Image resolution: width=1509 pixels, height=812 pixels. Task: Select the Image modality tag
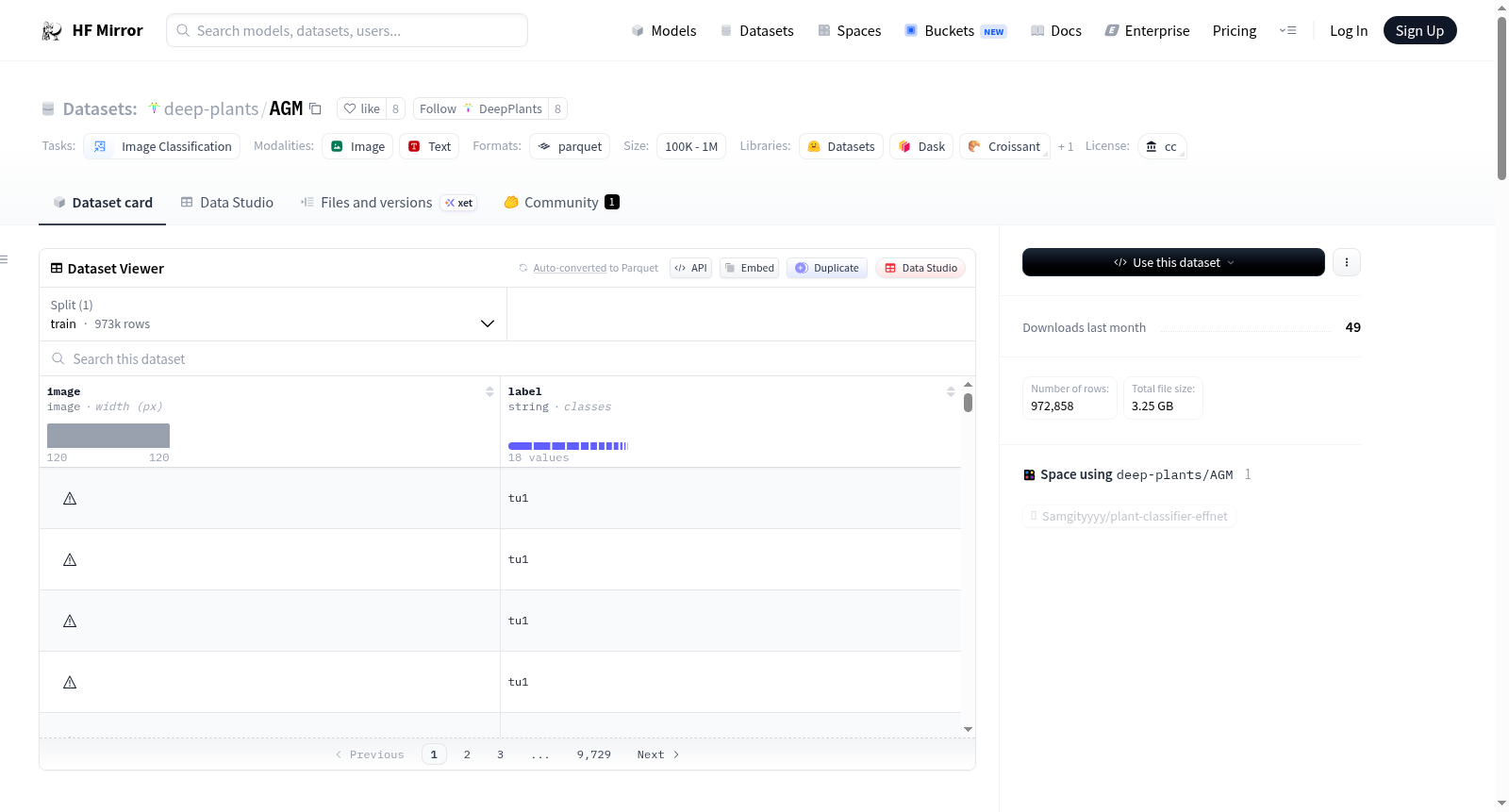[357, 146]
